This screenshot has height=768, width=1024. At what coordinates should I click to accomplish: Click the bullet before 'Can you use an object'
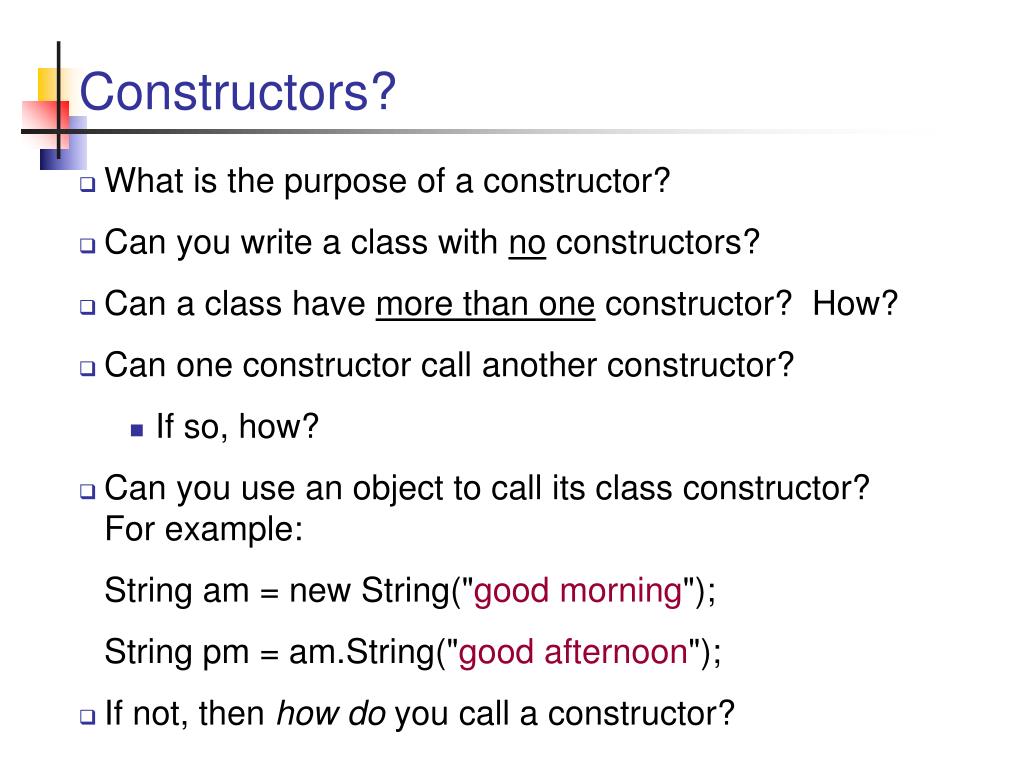coord(88,491)
